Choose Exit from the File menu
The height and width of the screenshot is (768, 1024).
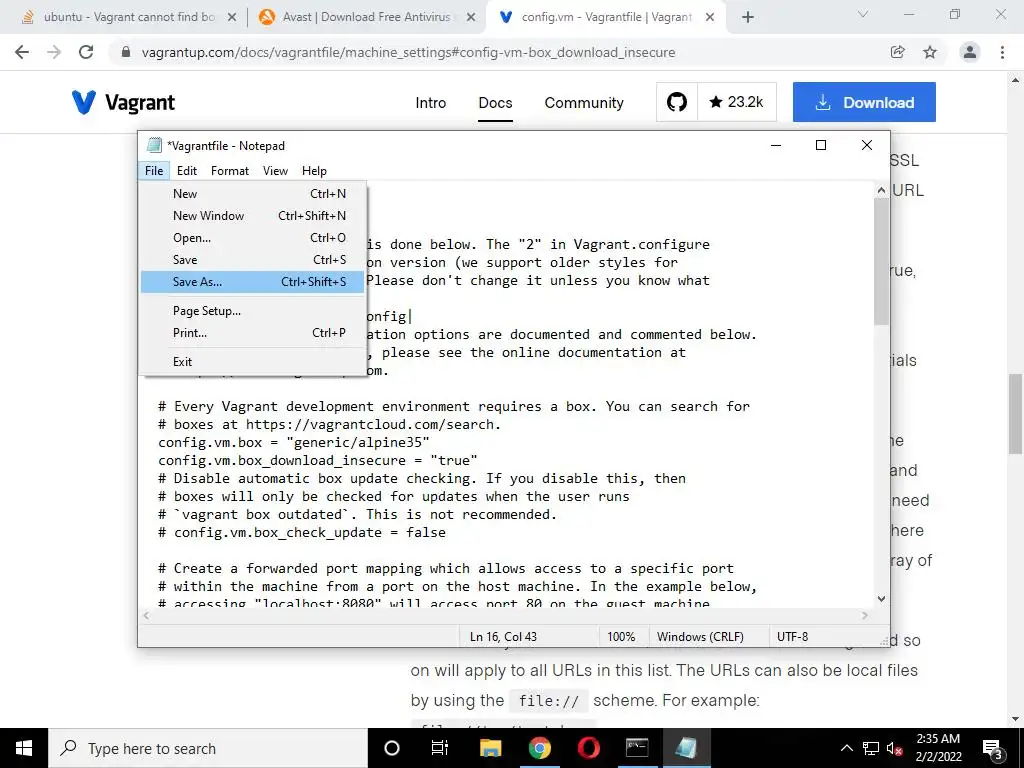click(x=253, y=361)
